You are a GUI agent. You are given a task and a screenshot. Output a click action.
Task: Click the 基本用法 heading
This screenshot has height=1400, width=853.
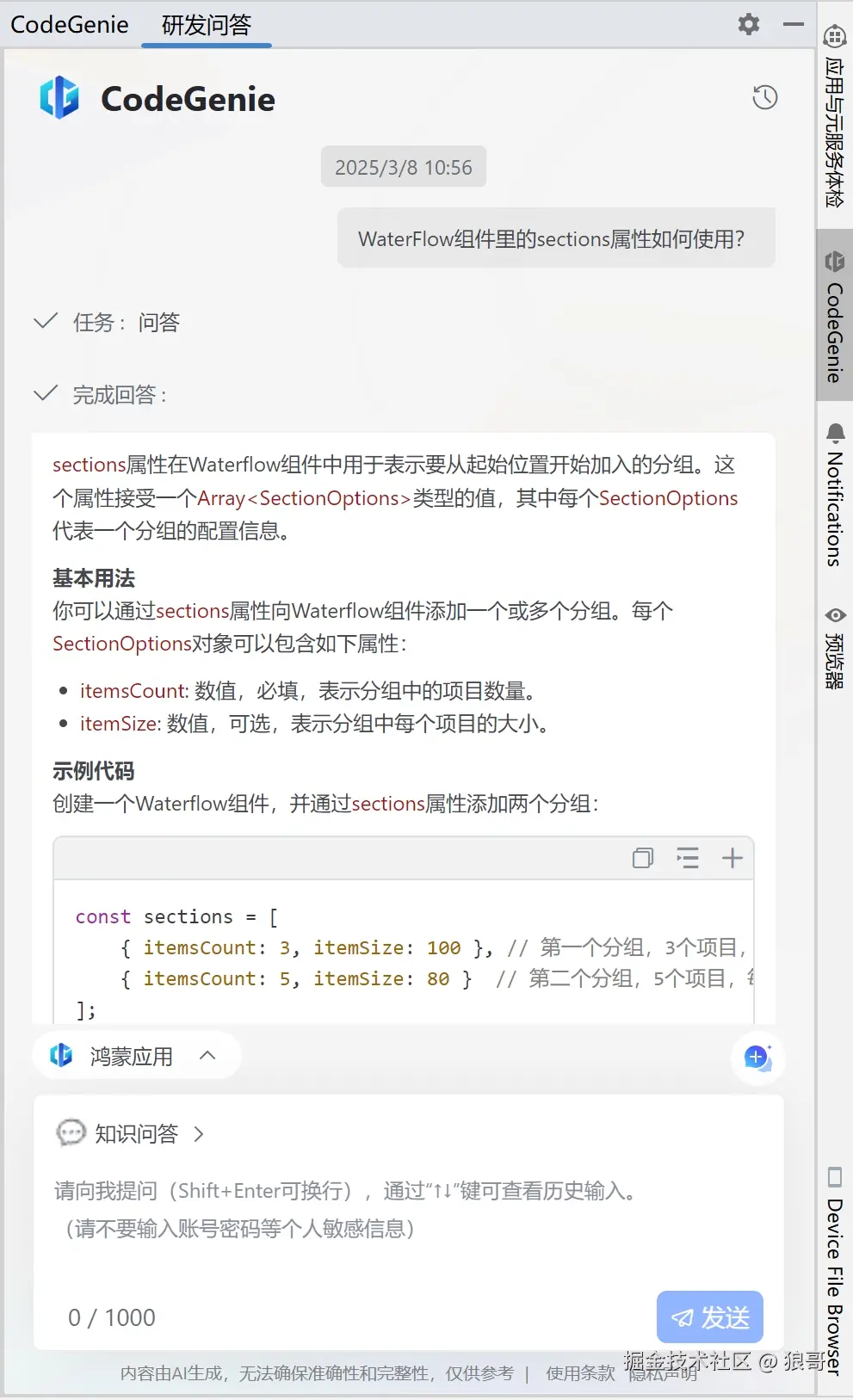[94, 578]
